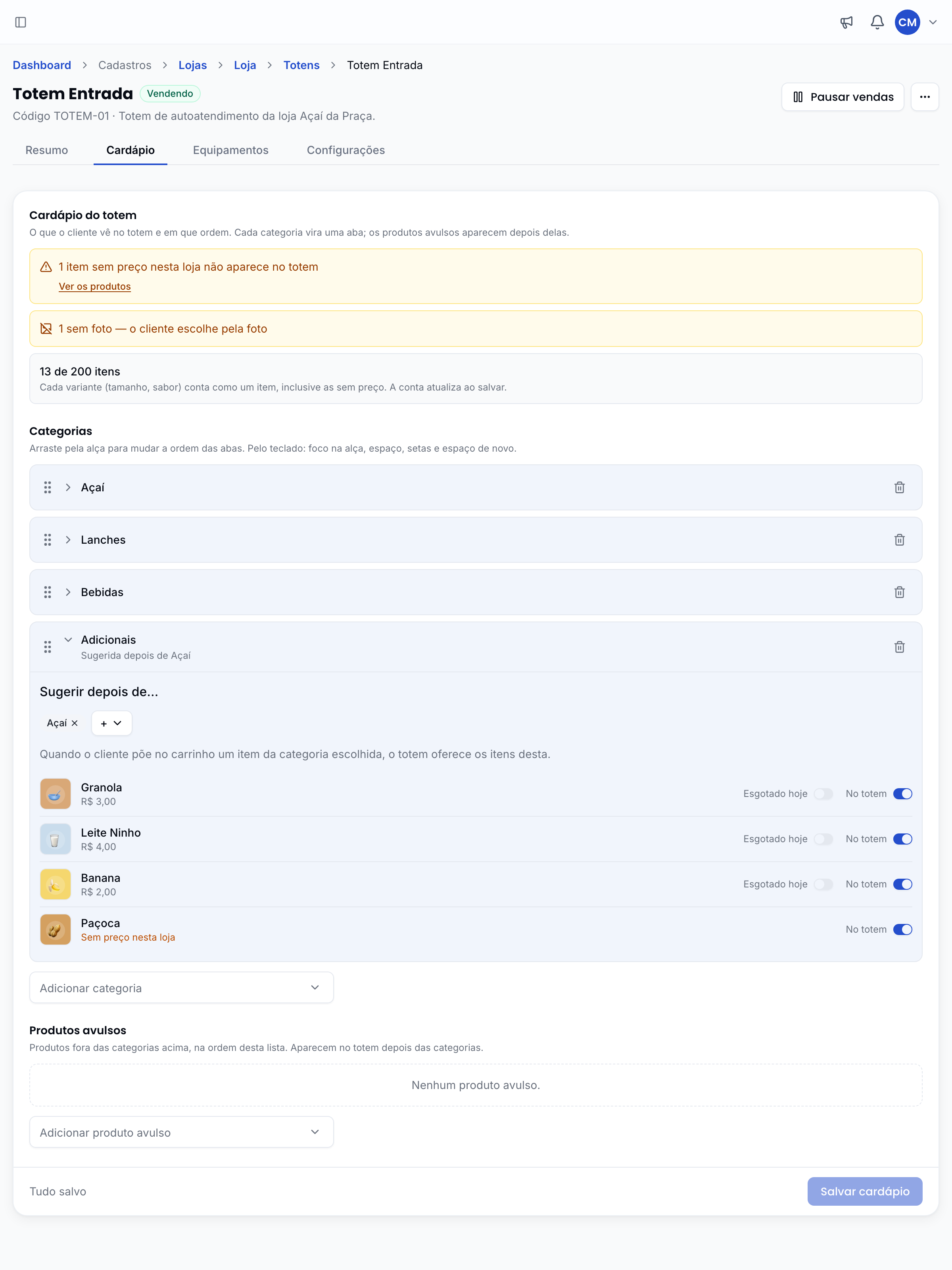Switch to the Equipamentos tab
Viewport: 952px width, 1270px height.
(231, 150)
